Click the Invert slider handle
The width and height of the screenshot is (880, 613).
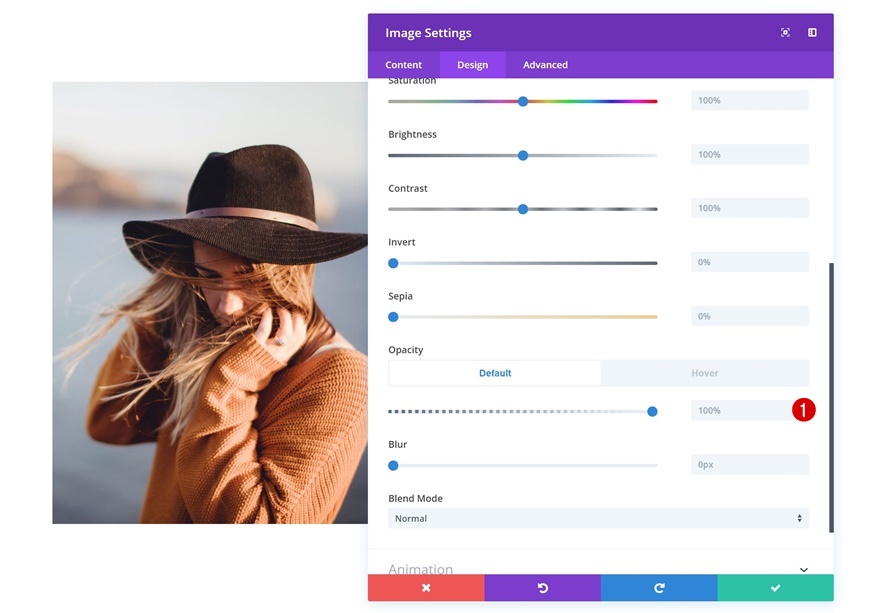(x=393, y=263)
